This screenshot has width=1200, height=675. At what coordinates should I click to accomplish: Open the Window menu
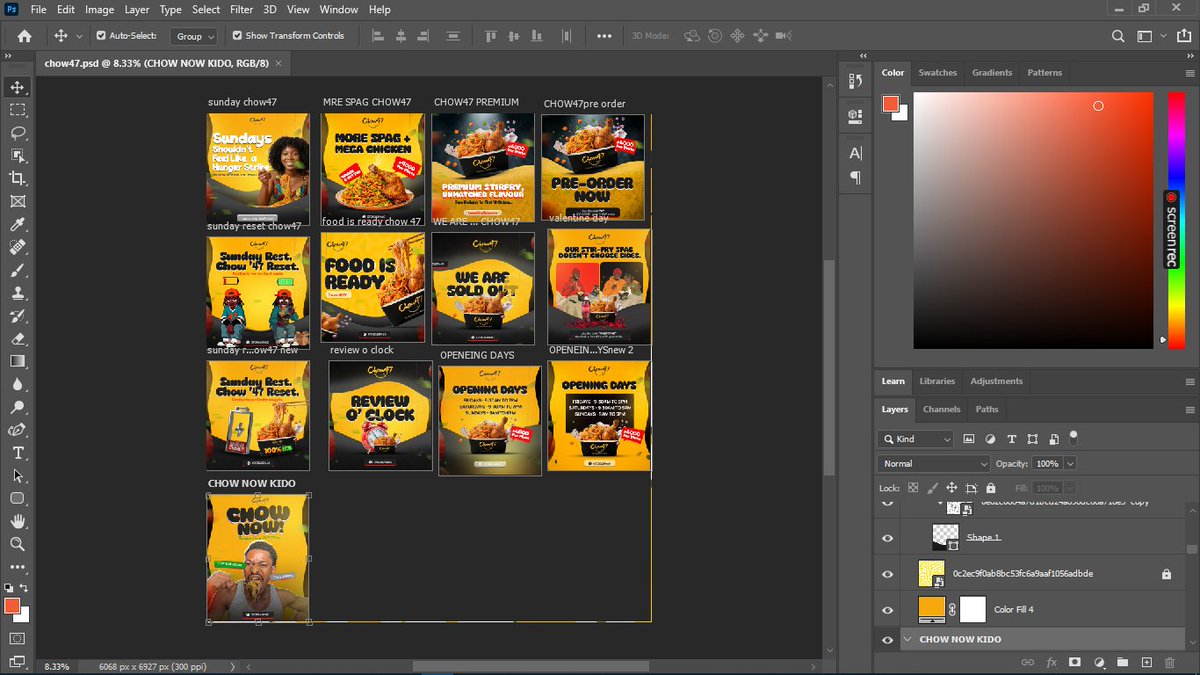coord(339,9)
